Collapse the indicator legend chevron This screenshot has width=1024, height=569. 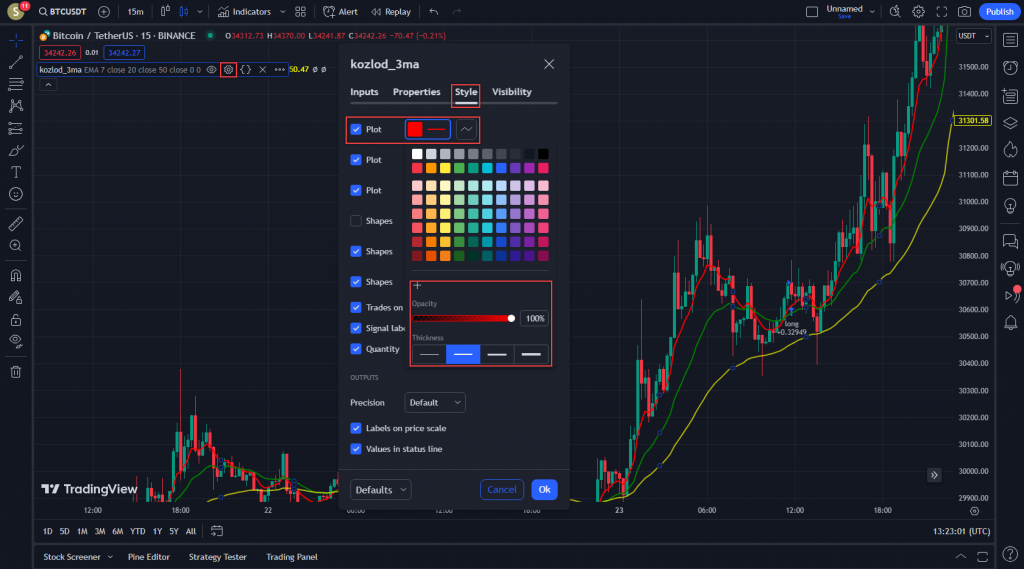(x=48, y=85)
